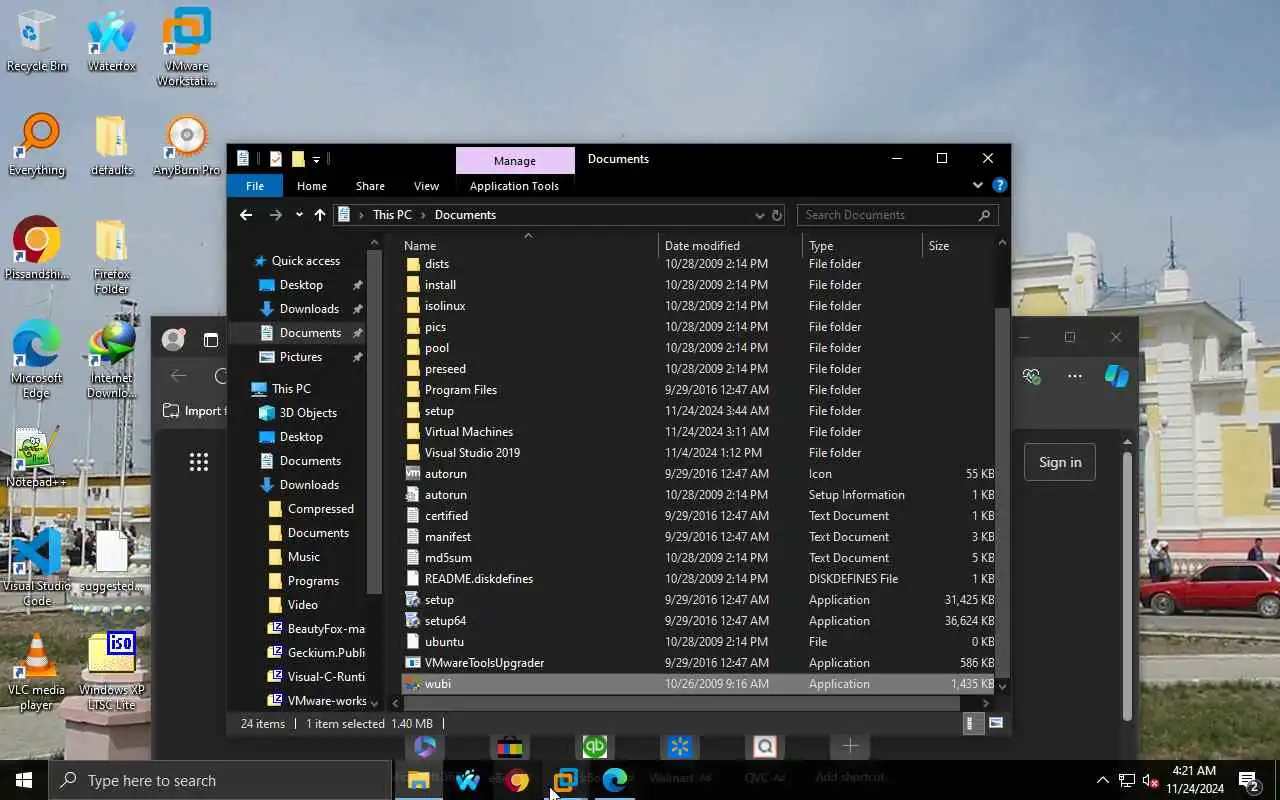Customize Quick Access Toolbar dropdown arrow
The image size is (1280, 800).
click(x=316, y=159)
